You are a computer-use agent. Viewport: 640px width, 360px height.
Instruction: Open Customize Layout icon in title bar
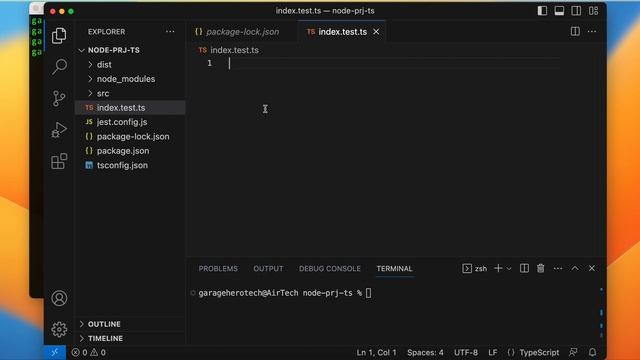[x=593, y=11]
